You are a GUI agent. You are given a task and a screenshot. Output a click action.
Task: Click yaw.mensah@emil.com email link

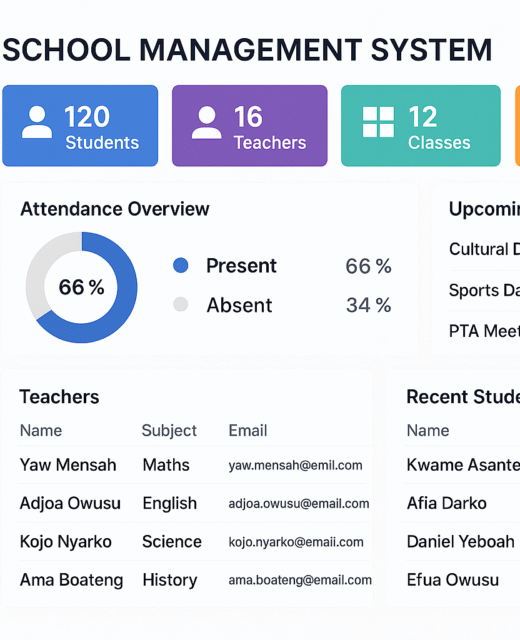[x=295, y=465]
